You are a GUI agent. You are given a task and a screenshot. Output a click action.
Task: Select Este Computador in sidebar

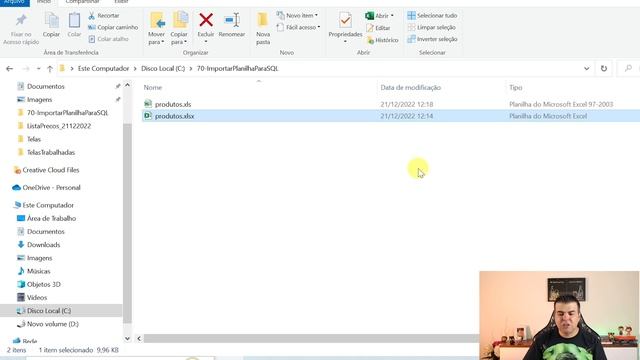coord(48,205)
